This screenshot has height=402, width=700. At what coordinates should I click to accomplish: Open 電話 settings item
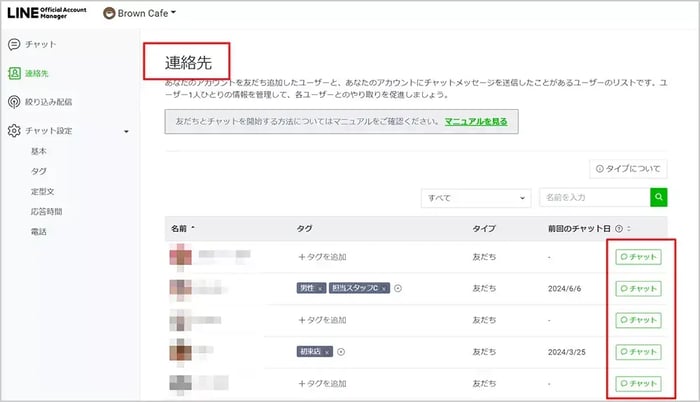tap(38, 231)
